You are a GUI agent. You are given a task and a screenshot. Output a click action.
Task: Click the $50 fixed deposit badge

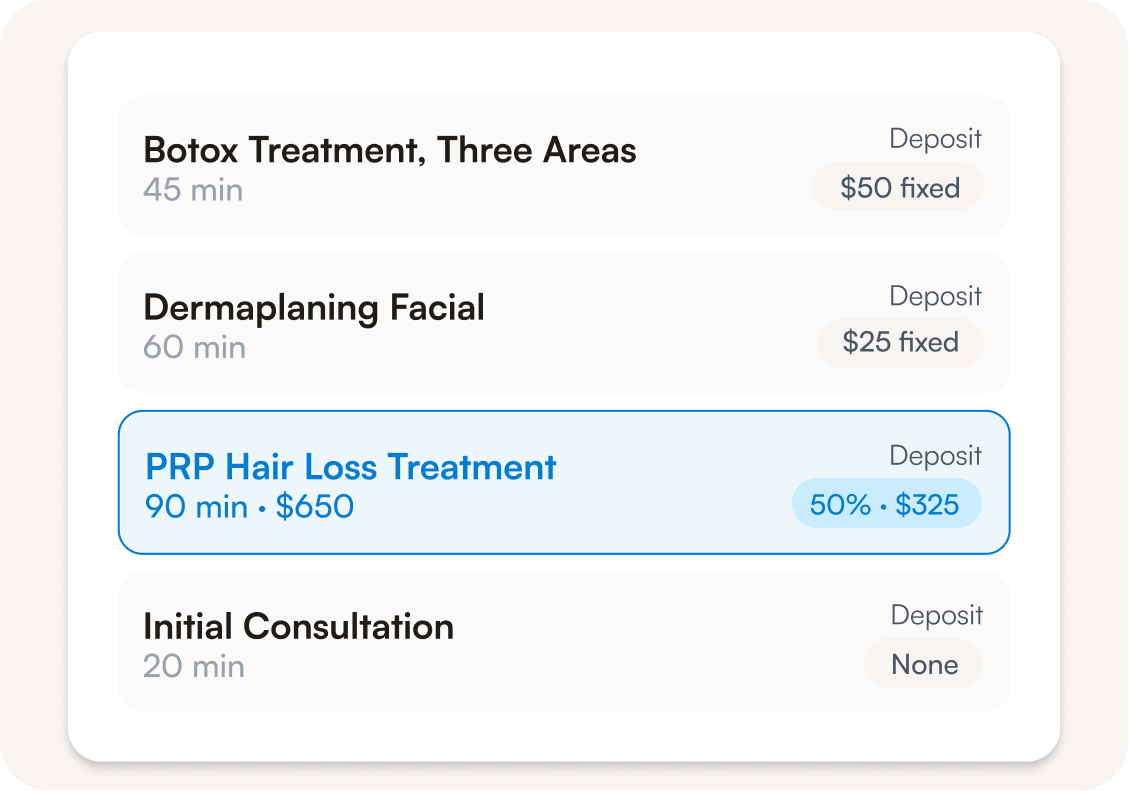coord(898,187)
